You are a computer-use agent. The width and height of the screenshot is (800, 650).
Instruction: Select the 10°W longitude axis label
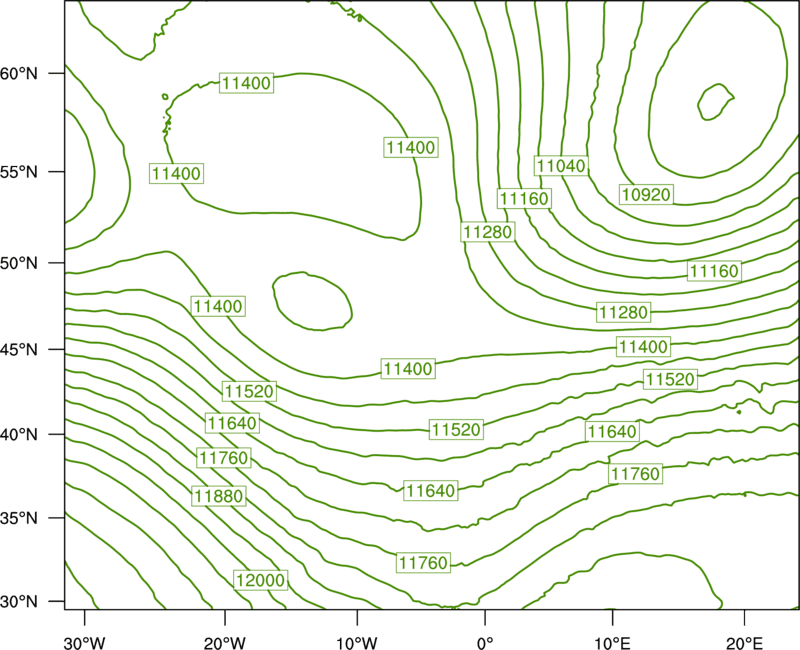[x=357, y=643]
